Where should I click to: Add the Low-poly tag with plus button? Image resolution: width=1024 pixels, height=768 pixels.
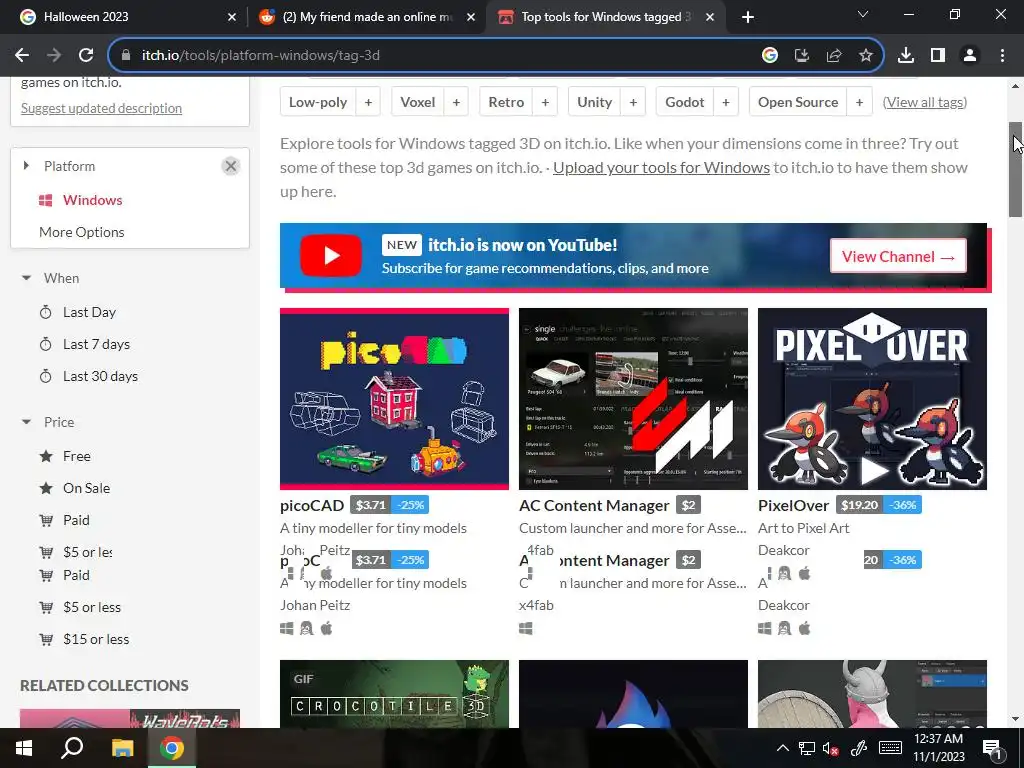click(368, 102)
